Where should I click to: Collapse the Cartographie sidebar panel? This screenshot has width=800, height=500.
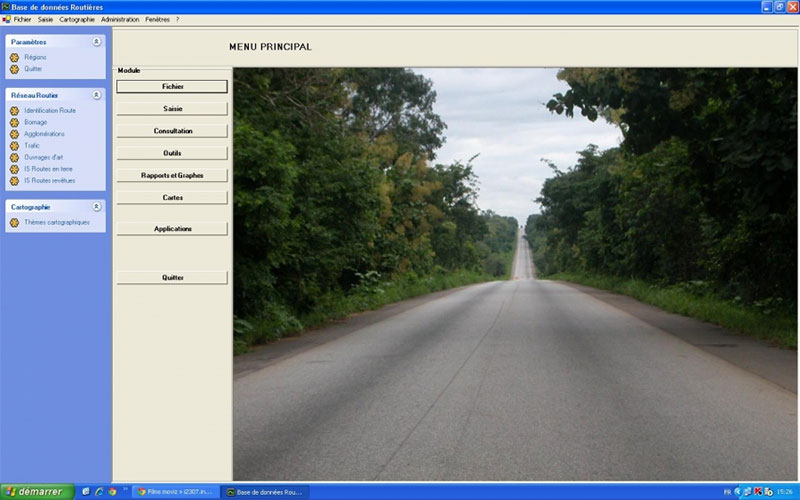click(x=96, y=207)
